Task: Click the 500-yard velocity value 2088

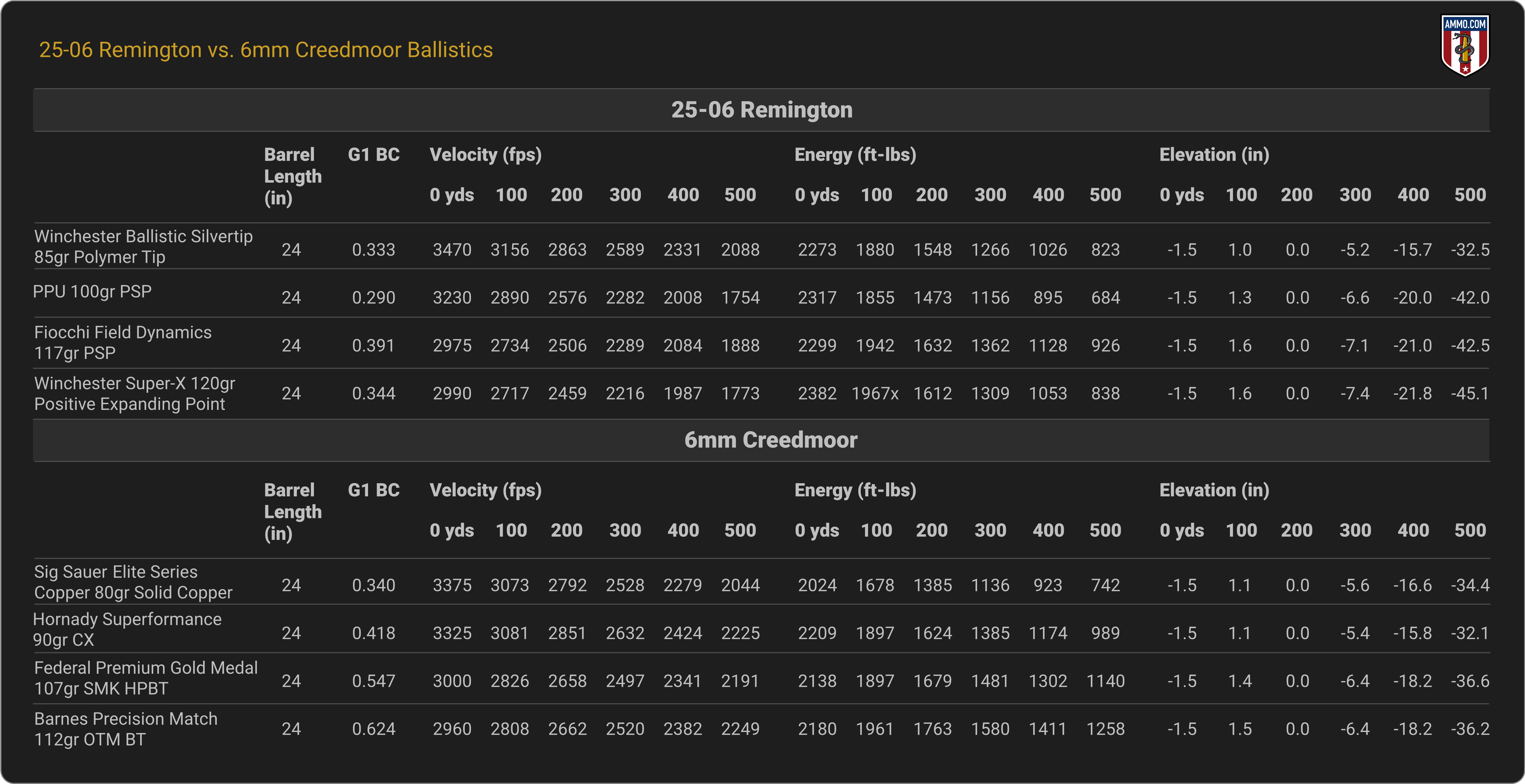Action: [741, 250]
